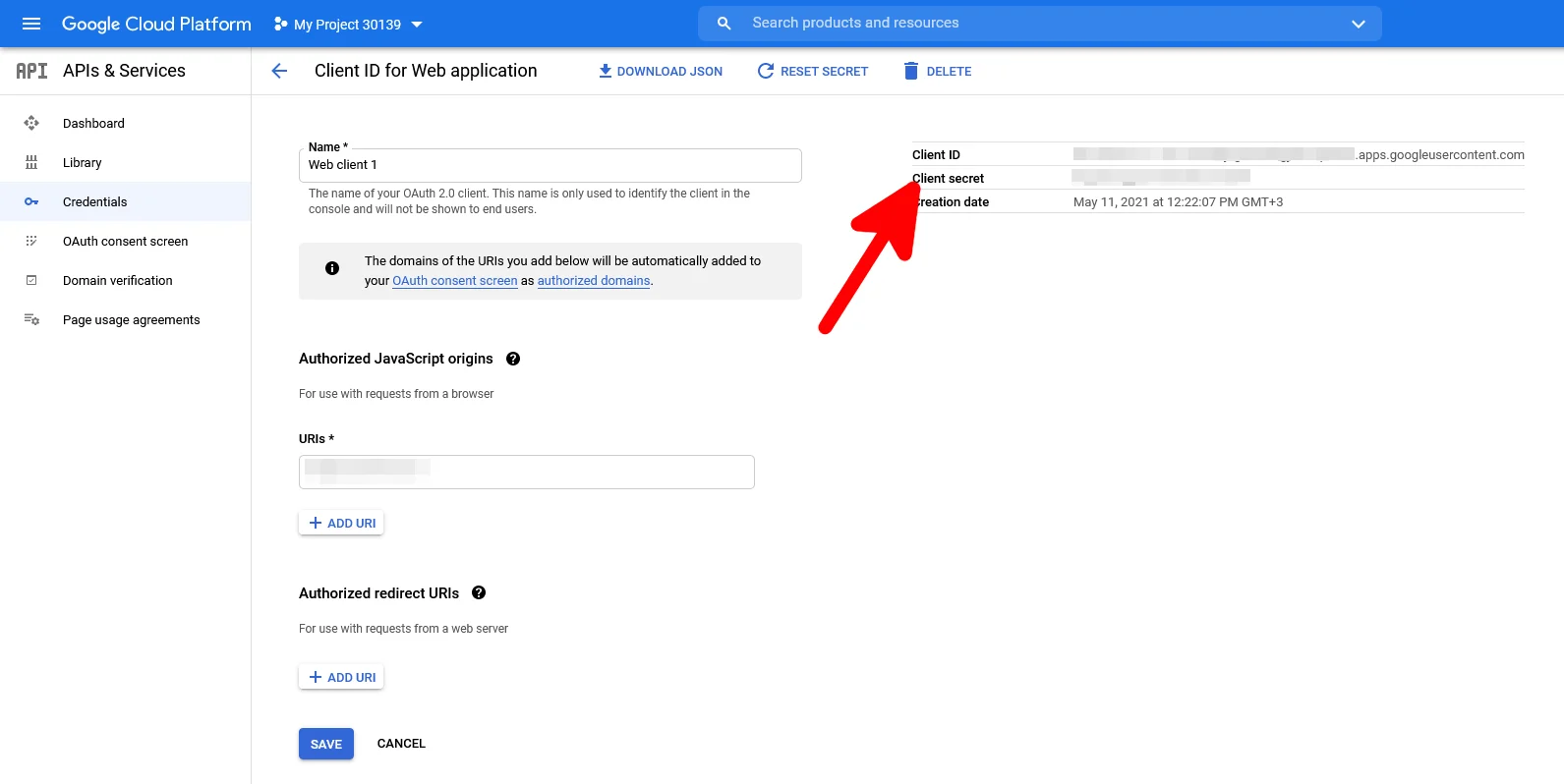Go back using the left arrow
The image size is (1564, 784).
pos(279,71)
